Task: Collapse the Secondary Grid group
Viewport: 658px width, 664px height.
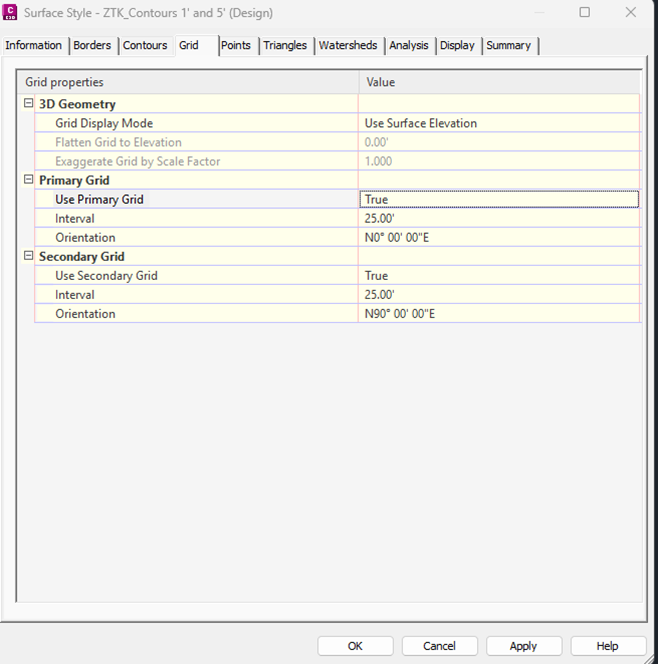Action: pyautogui.click(x=28, y=255)
